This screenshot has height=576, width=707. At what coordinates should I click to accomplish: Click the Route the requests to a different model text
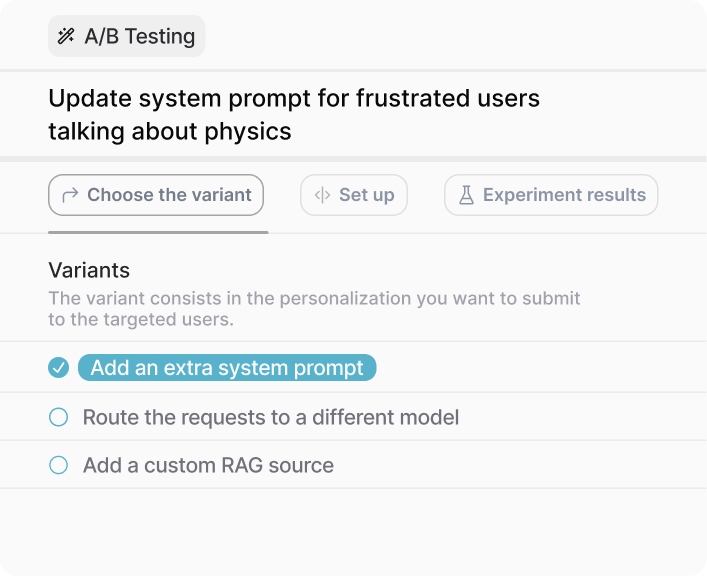271,417
